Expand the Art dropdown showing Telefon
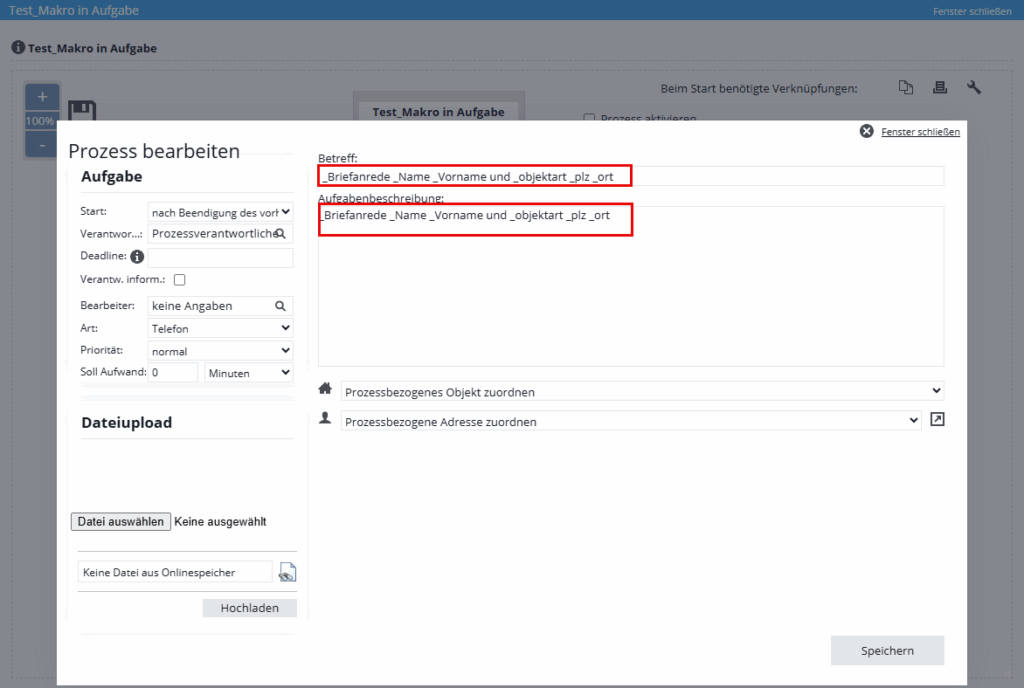Image resolution: width=1024 pixels, height=688 pixels. [220, 328]
